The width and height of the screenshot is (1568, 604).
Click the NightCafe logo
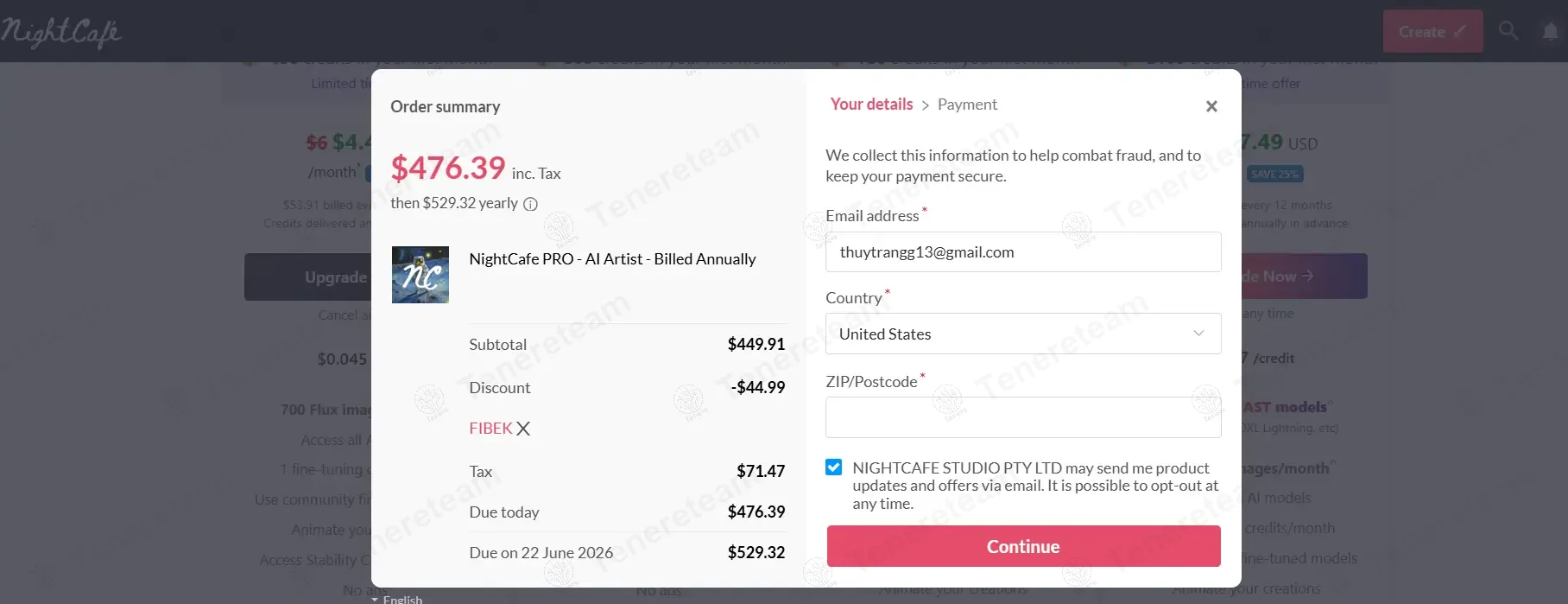pos(60,33)
